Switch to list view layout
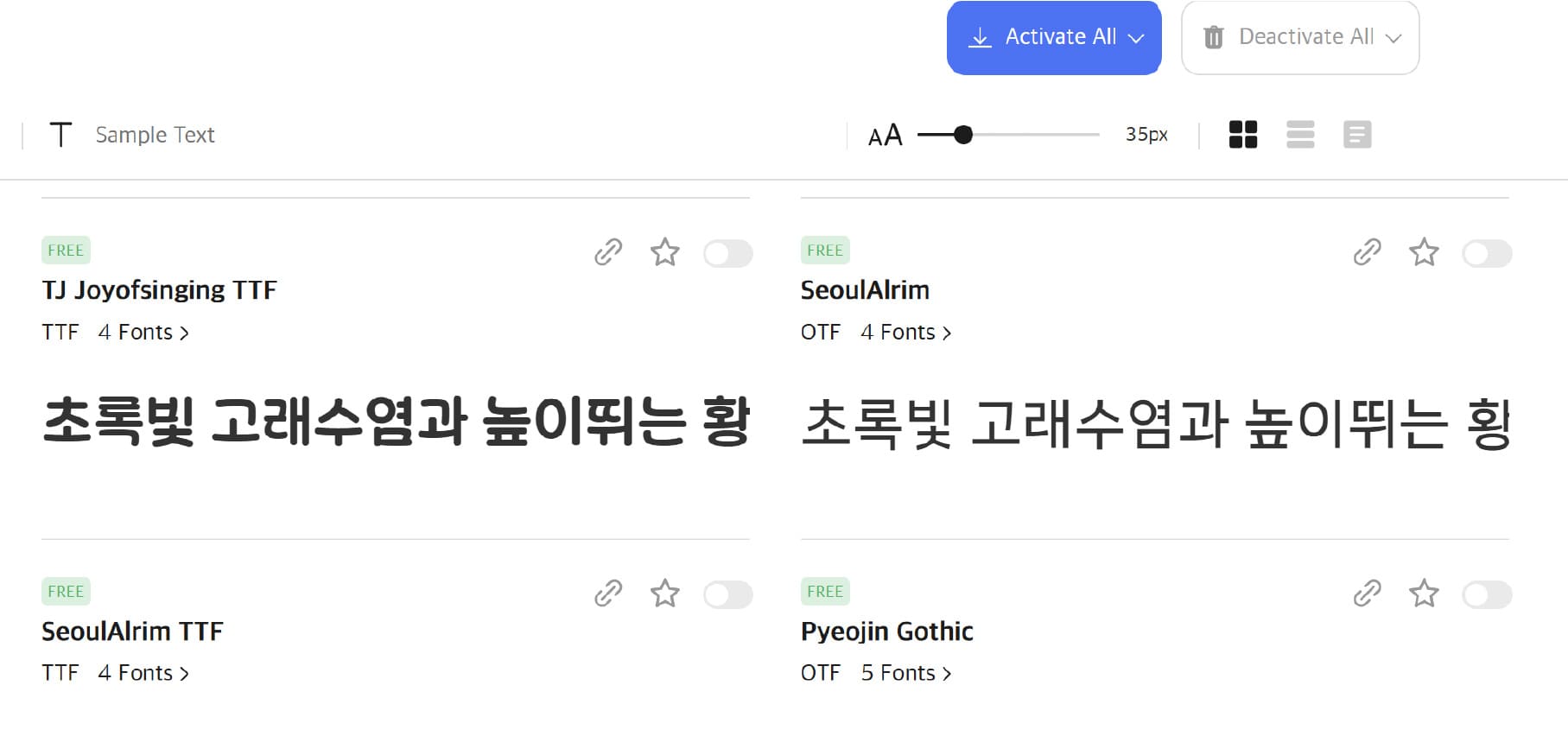Screen dimensions: 1568x736 click(x=1300, y=135)
